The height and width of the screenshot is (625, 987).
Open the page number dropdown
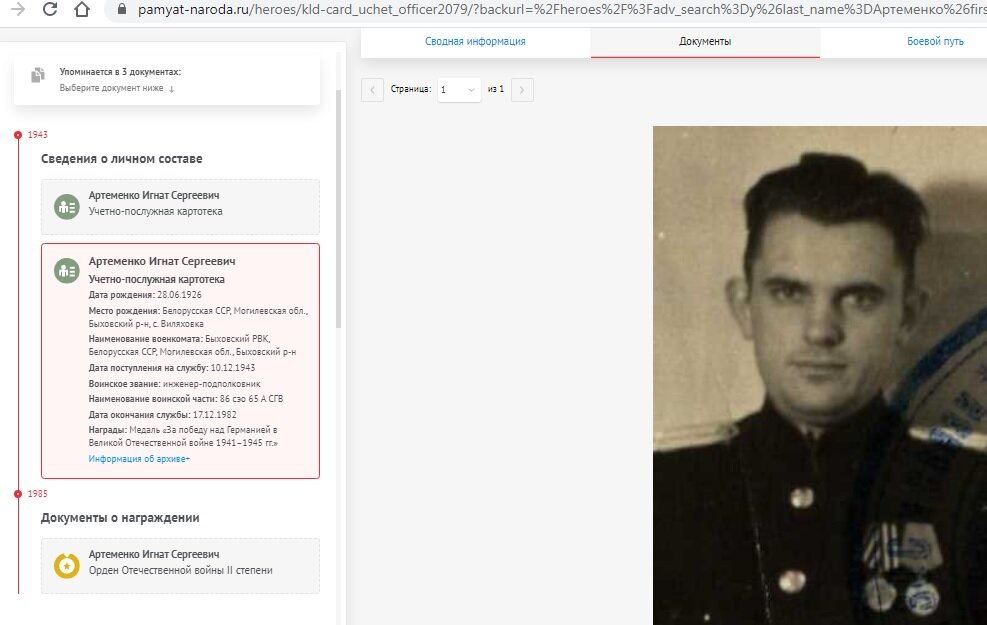point(459,90)
